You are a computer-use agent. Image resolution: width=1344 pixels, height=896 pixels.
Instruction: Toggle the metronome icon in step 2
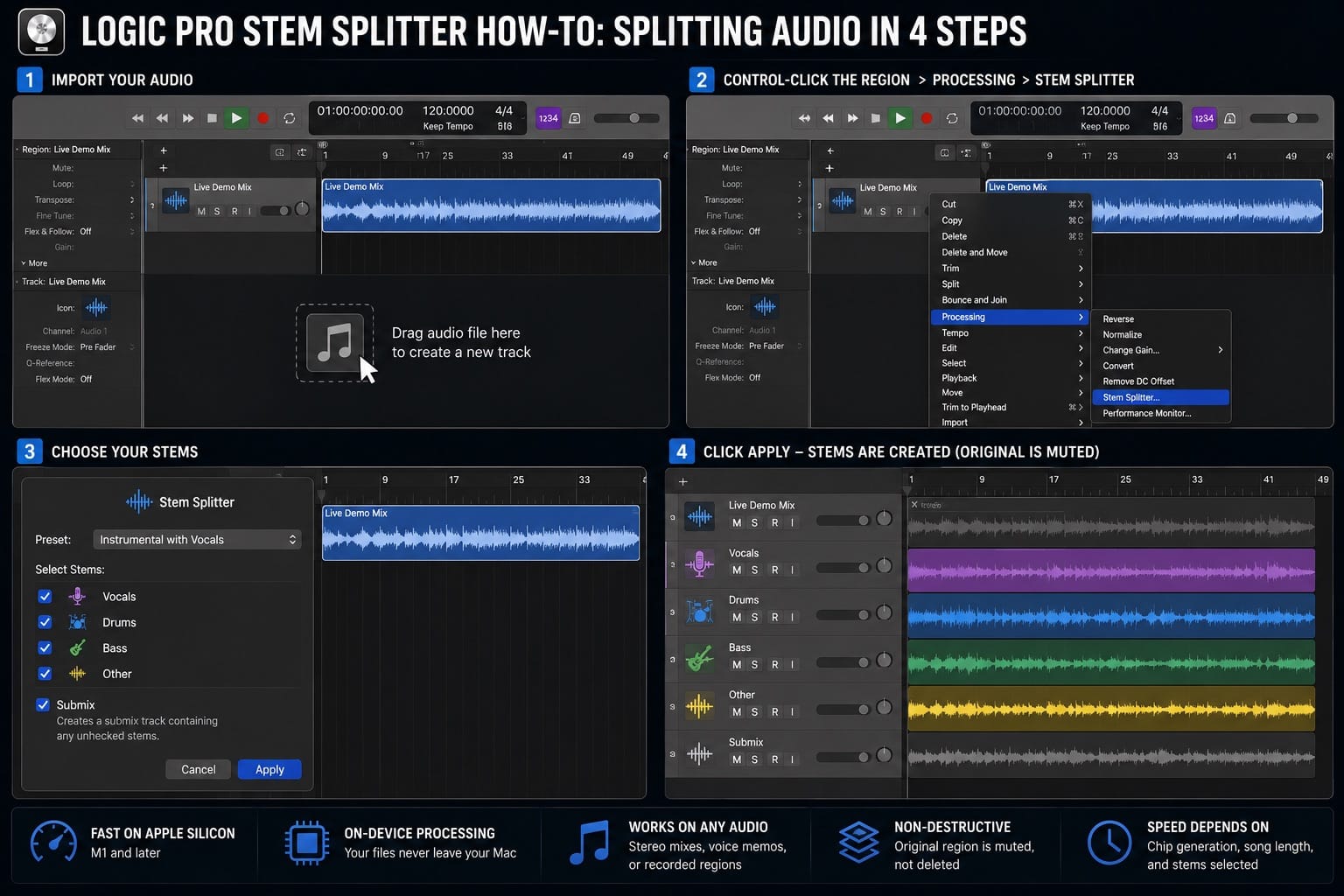(x=1230, y=118)
